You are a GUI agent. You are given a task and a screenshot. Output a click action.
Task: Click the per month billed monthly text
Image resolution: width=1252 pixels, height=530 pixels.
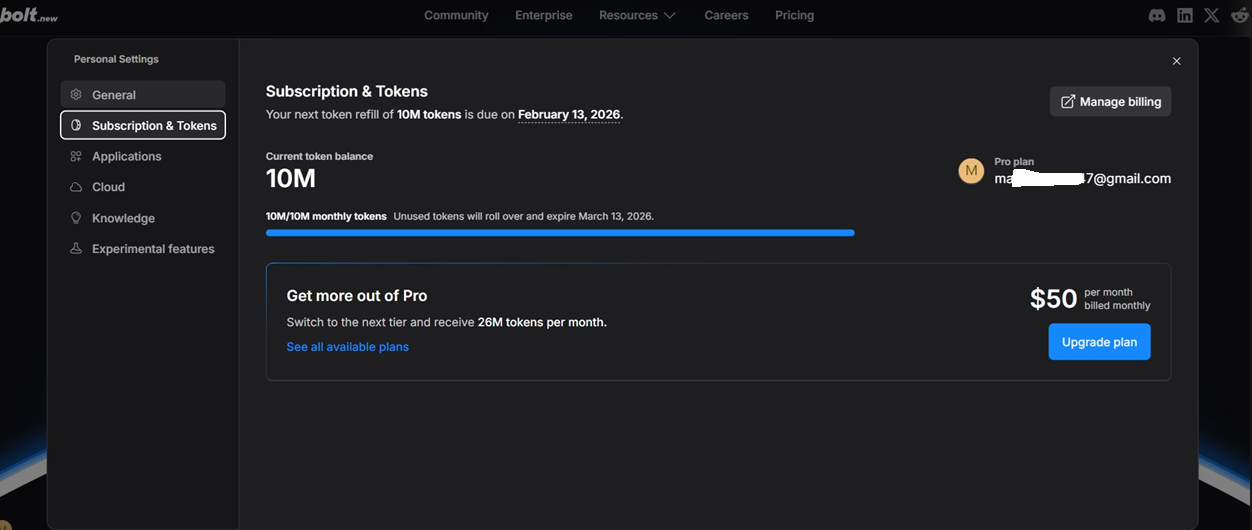[x=1117, y=299]
